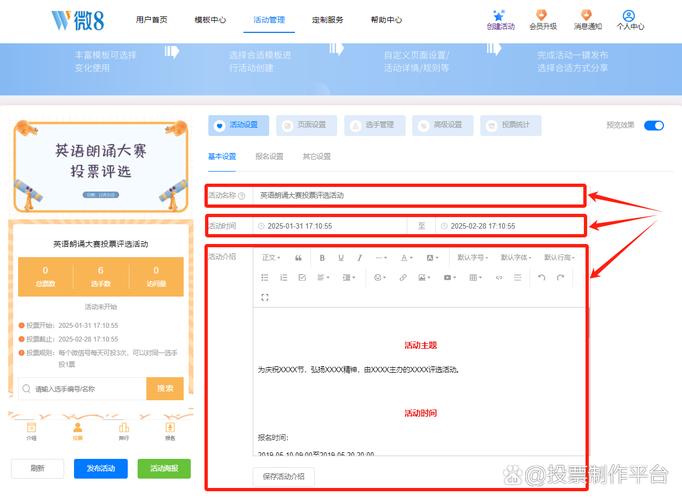Image resolution: width=682 pixels, height=500 pixels.
Task: Click the blockquote icon in editor toolbar
Action: click(298, 258)
